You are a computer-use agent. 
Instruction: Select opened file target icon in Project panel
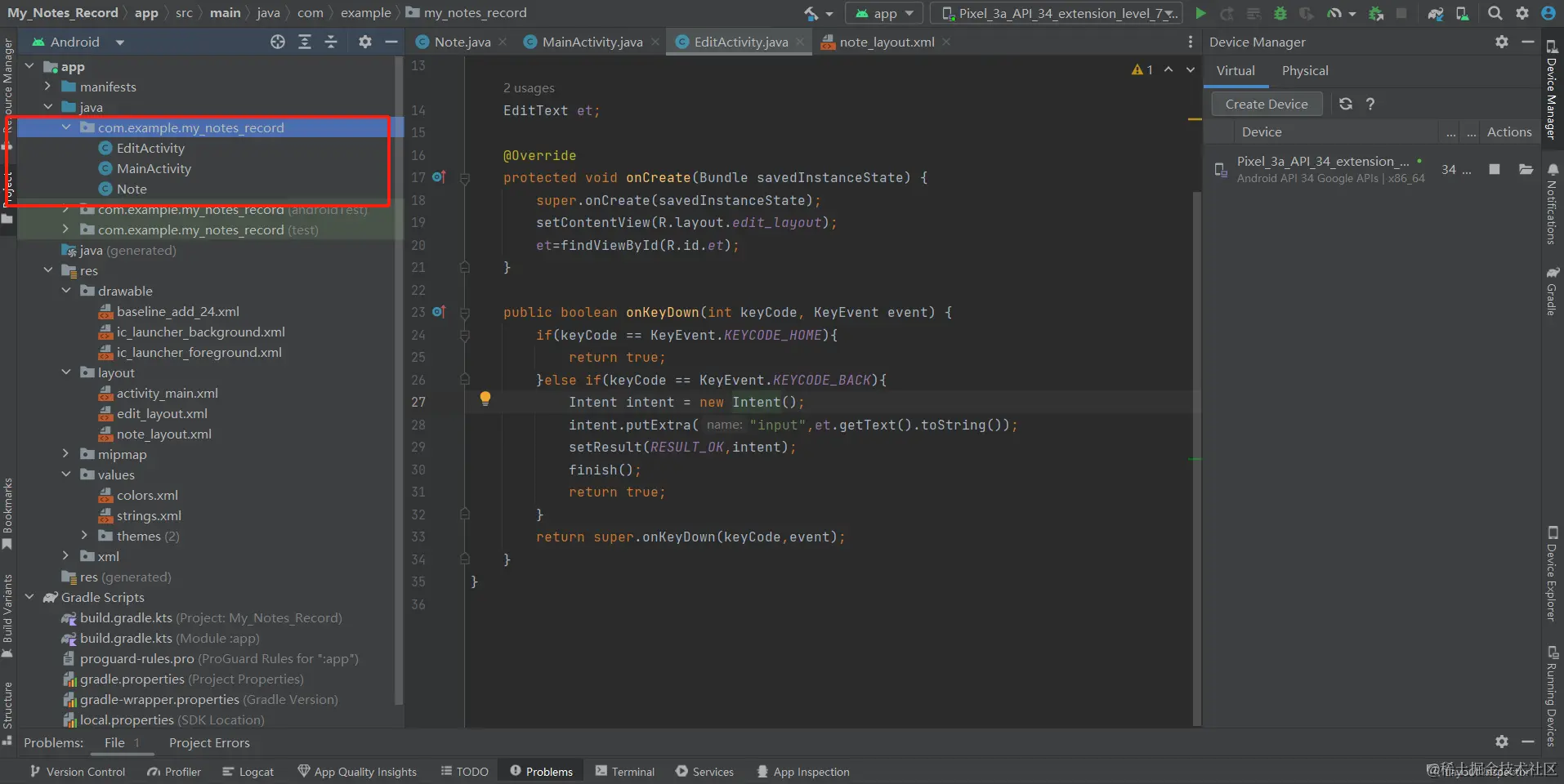[278, 42]
